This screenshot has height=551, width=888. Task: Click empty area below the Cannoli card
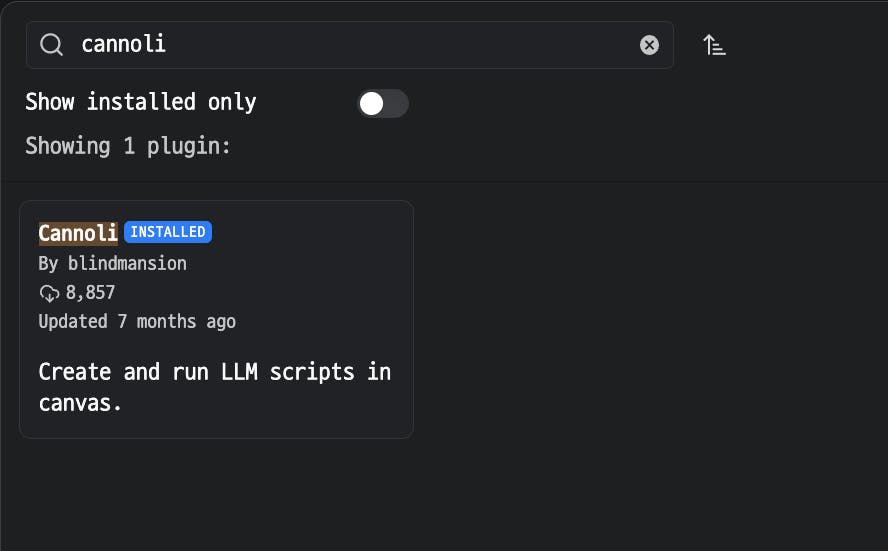(216, 495)
